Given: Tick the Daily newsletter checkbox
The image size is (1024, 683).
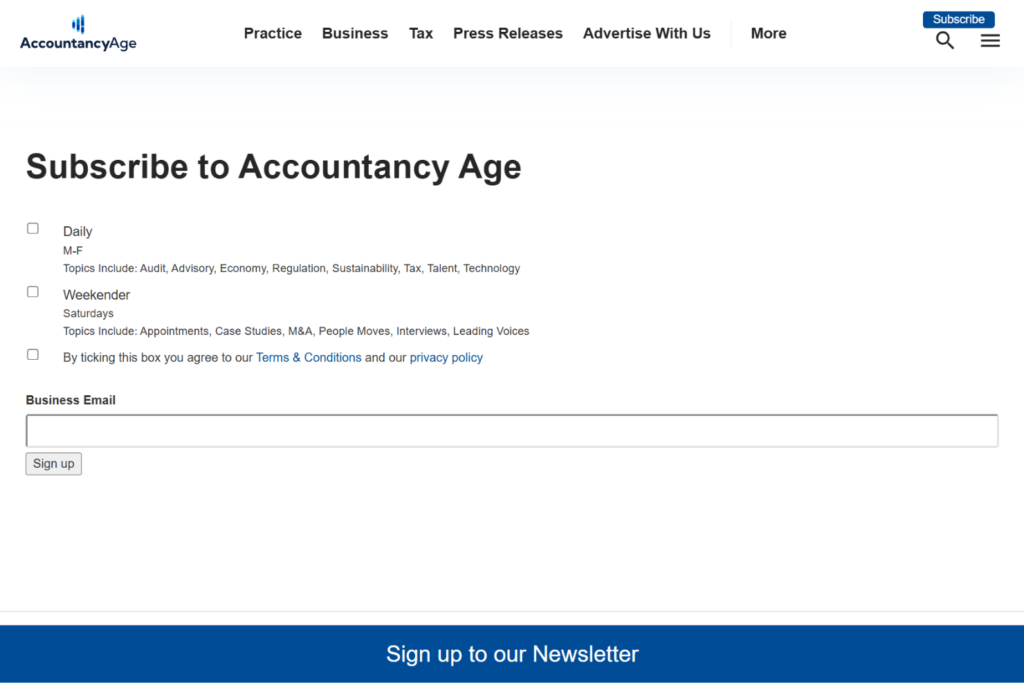Looking at the screenshot, I should tap(33, 229).
